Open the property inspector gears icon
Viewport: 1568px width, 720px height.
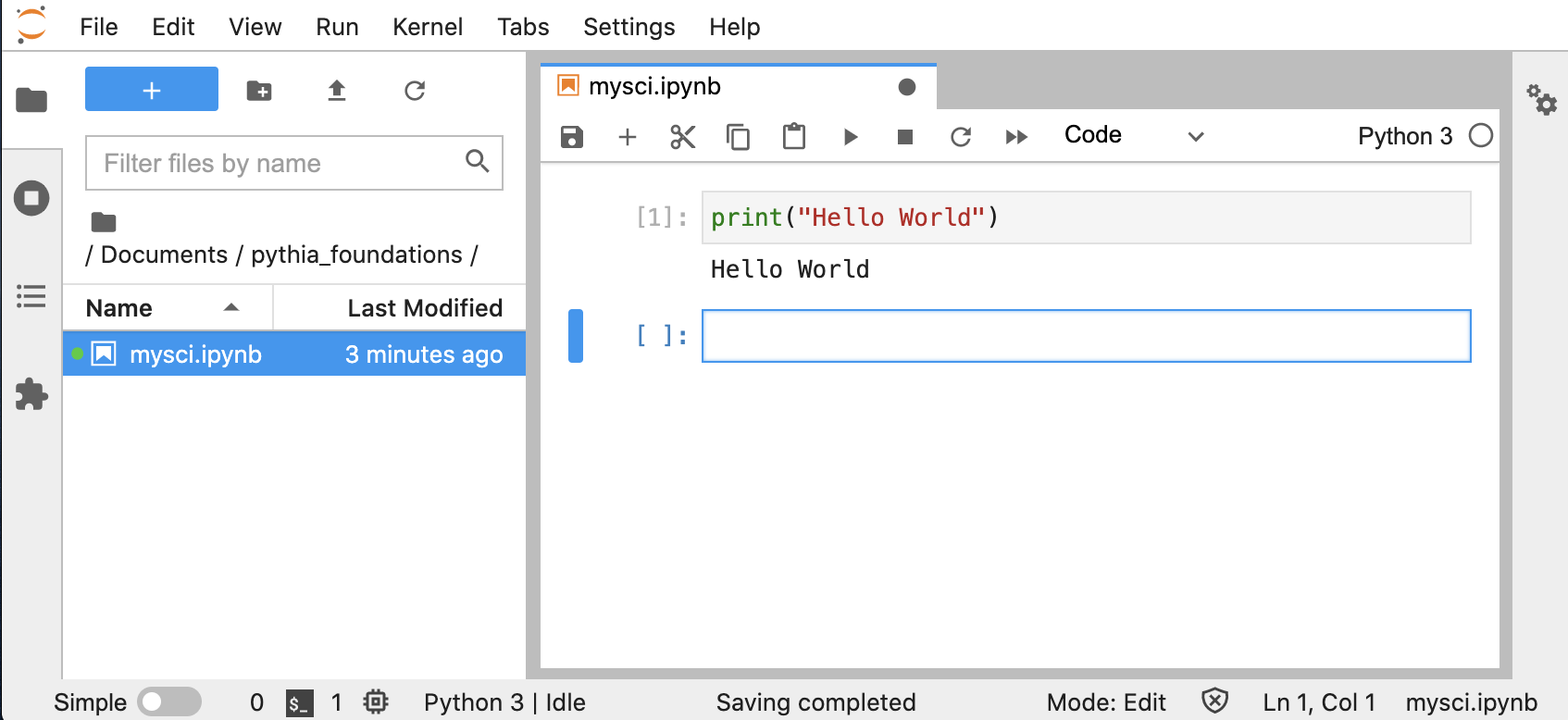click(x=1541, y=99)
